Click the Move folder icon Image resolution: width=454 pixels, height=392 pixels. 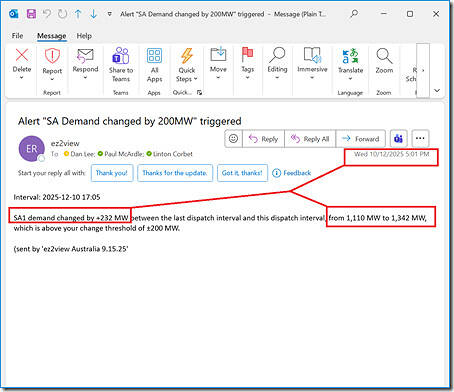(x=218, y=54)
